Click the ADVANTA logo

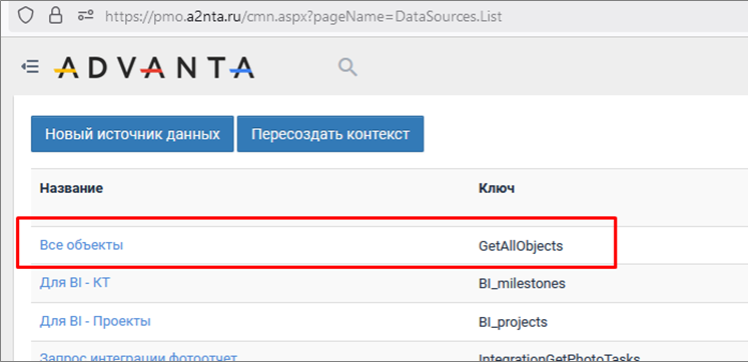coord(154,67)
